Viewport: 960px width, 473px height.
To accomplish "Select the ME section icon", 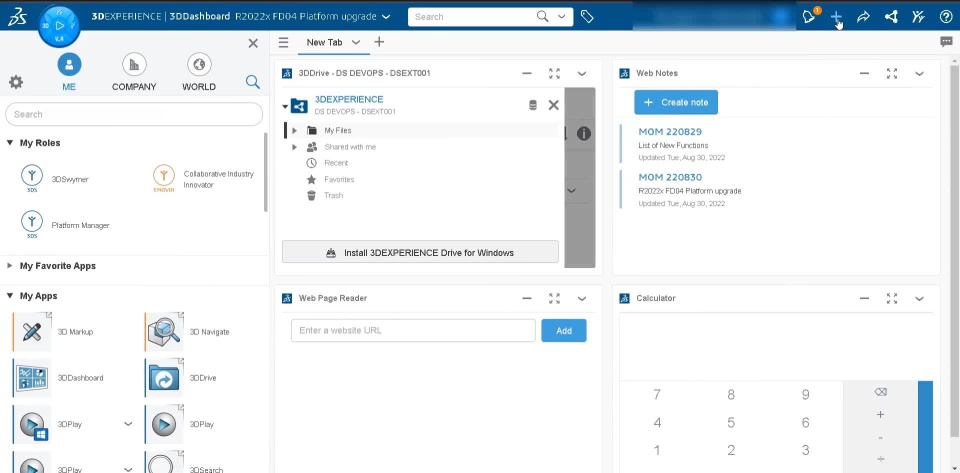I will click(69, 64).
